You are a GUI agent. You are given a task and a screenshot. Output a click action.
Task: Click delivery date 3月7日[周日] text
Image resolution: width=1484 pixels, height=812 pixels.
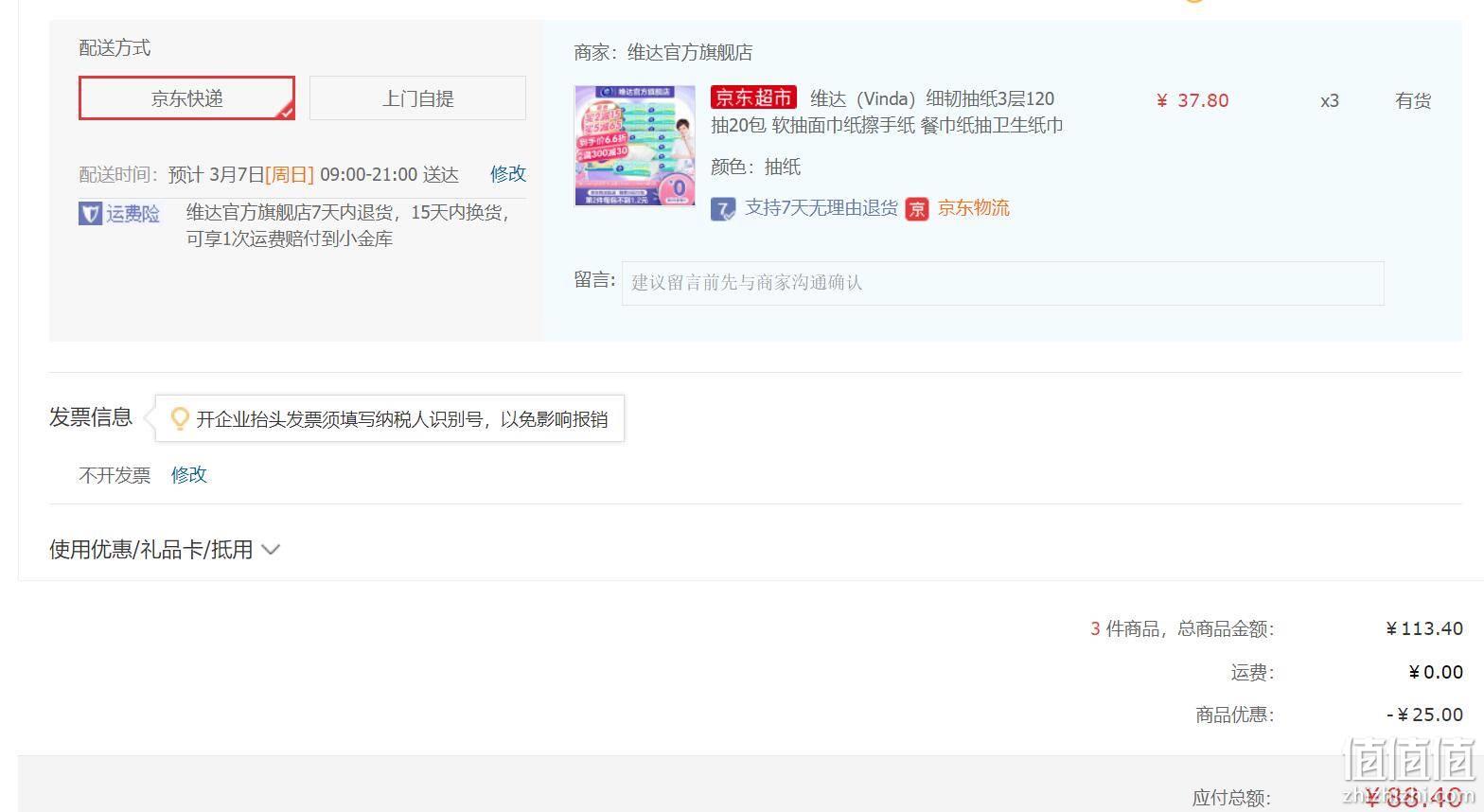click(x=261, y=175)
